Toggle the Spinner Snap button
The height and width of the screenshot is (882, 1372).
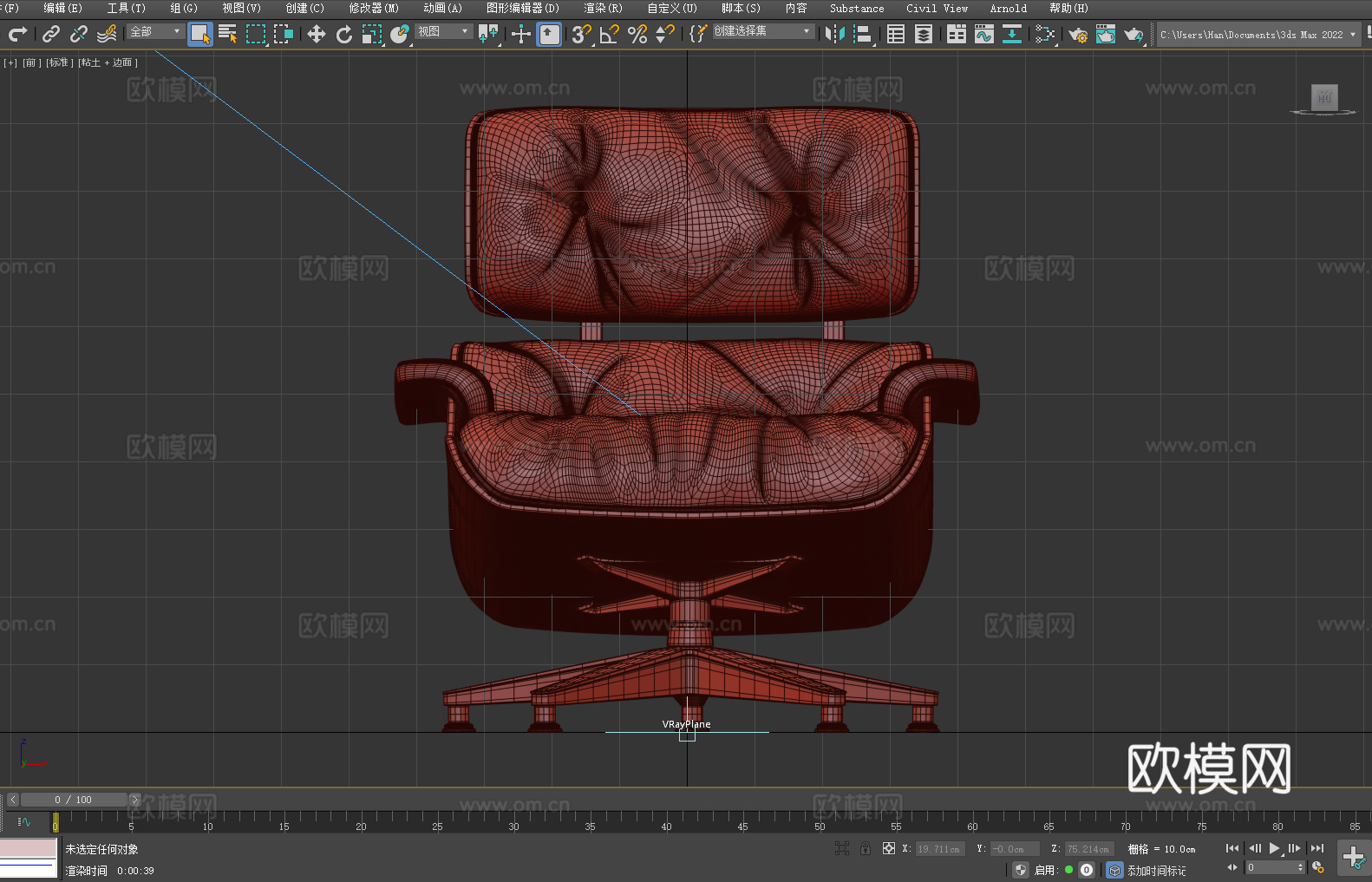[x=665, y=34]
